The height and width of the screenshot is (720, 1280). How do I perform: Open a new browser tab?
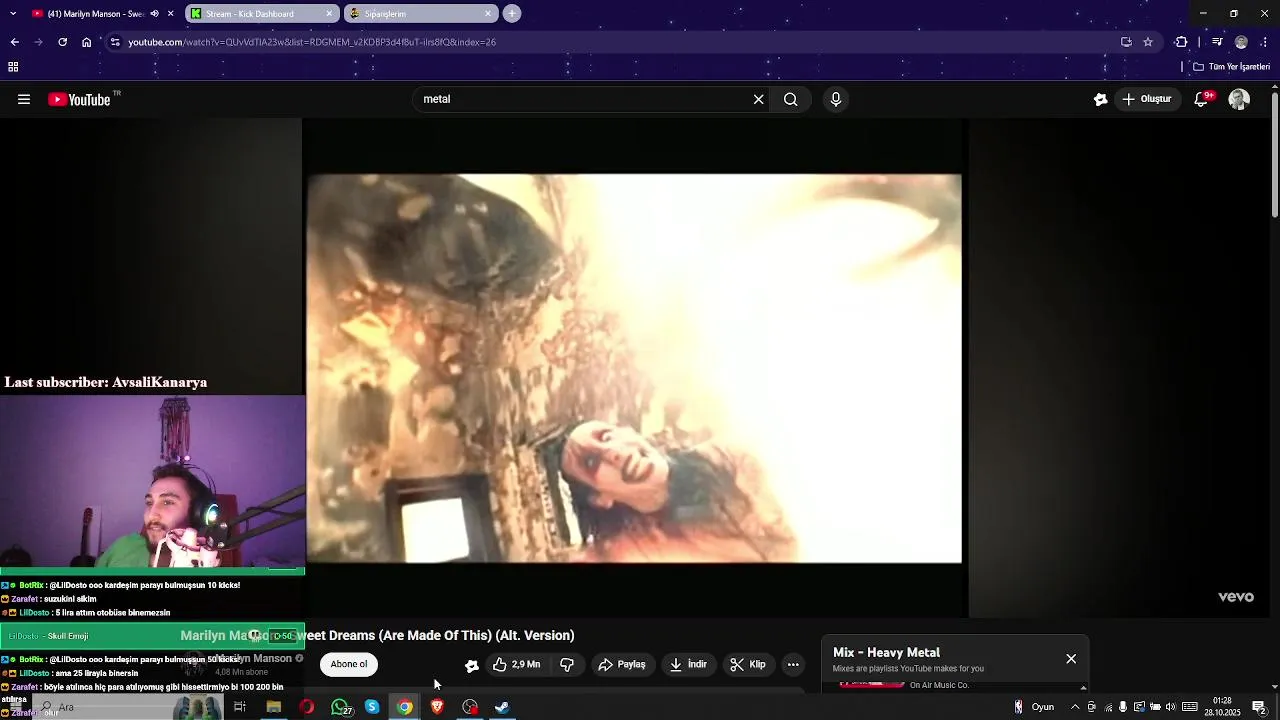point(512,14)
